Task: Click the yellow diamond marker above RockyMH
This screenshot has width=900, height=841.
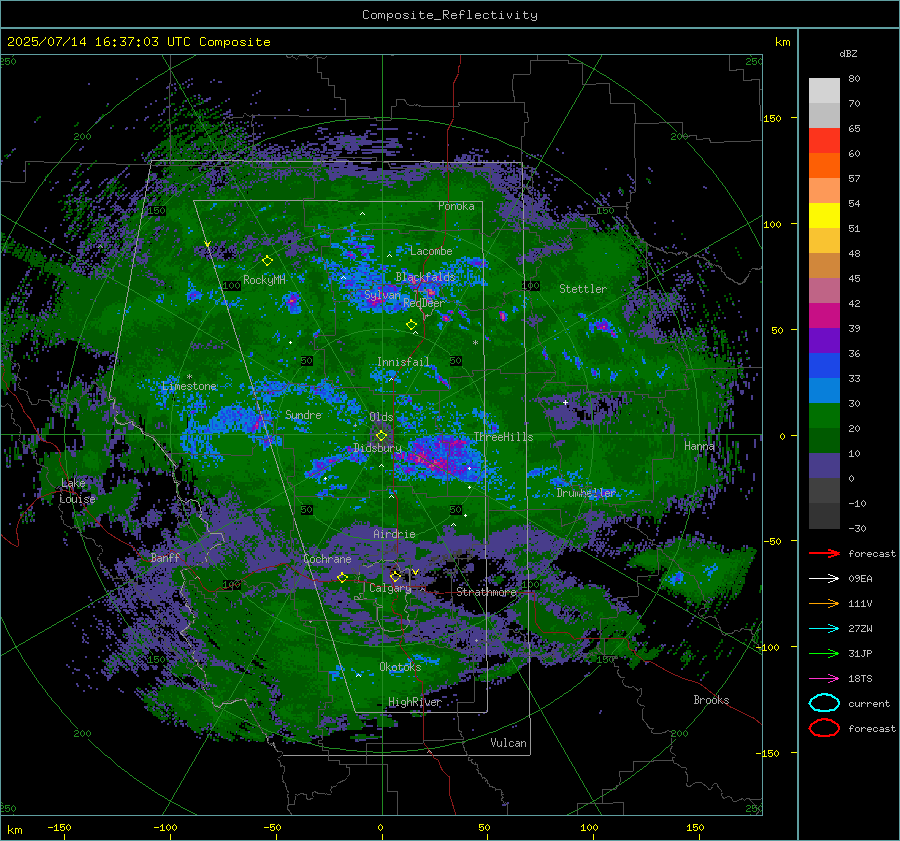Action: 267,261
